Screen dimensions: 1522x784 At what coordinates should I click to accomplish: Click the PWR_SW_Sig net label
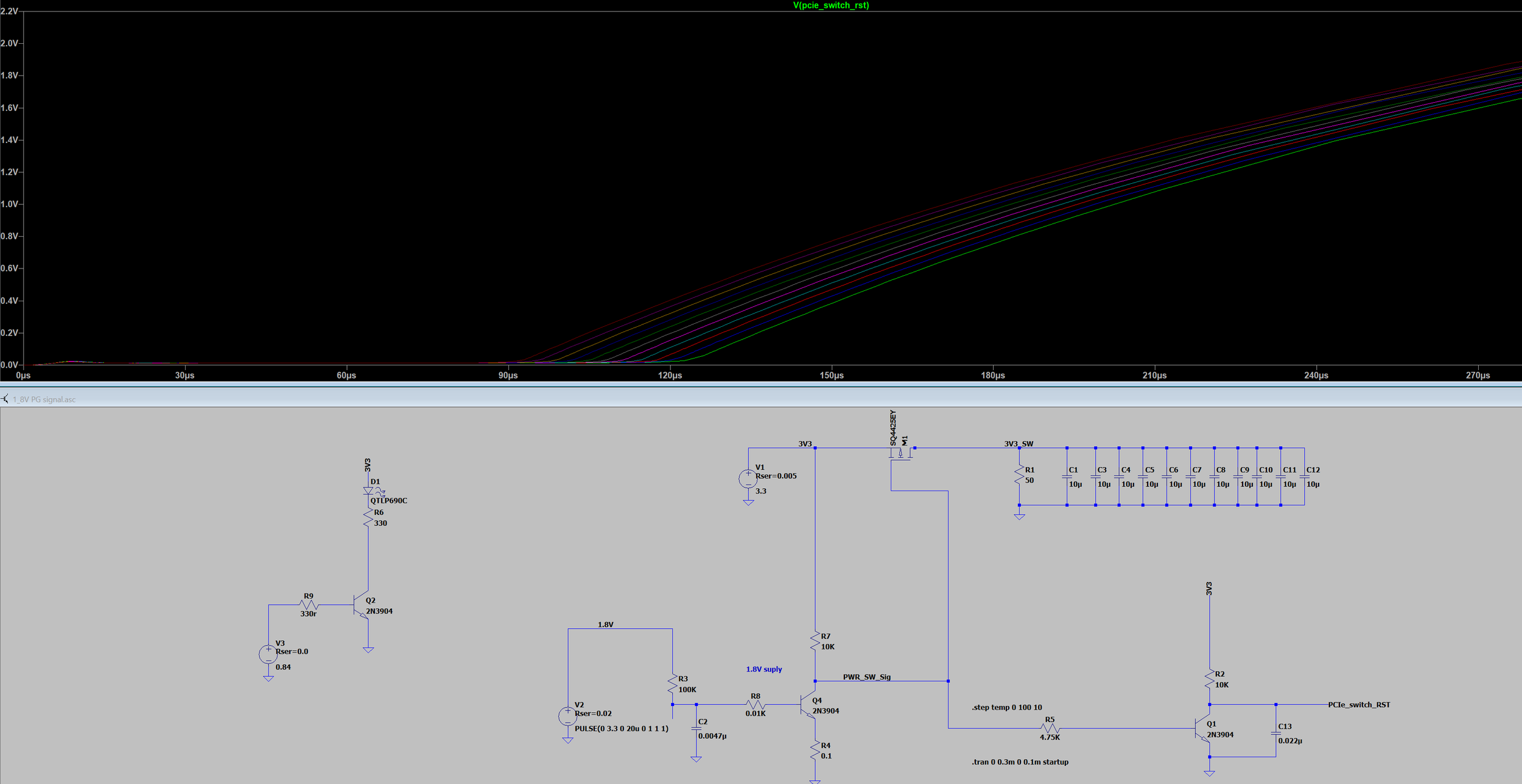(866, 677)
